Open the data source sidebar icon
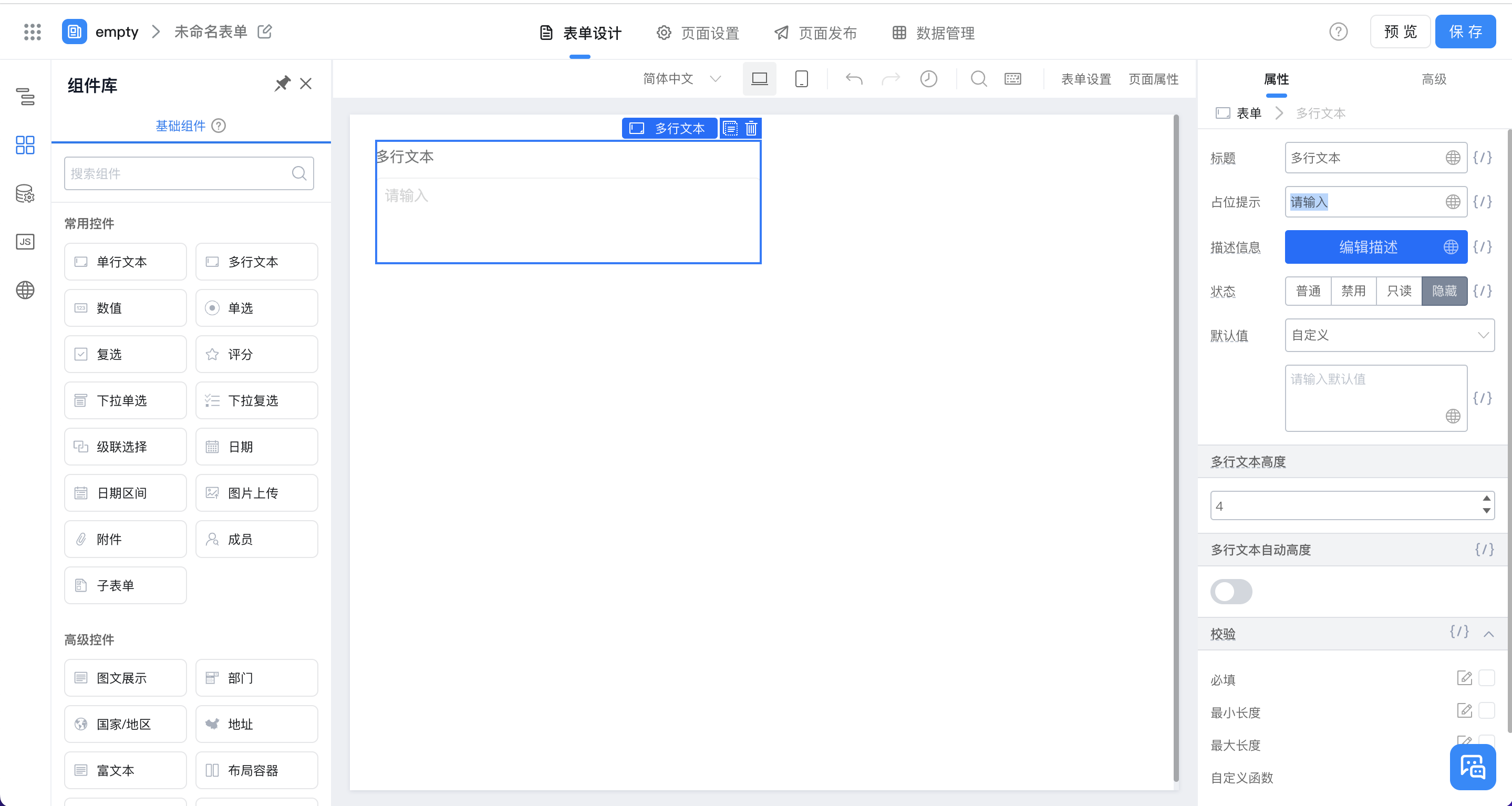The image size is (1512, 806). pyautogui.click(x=25, y=193)
